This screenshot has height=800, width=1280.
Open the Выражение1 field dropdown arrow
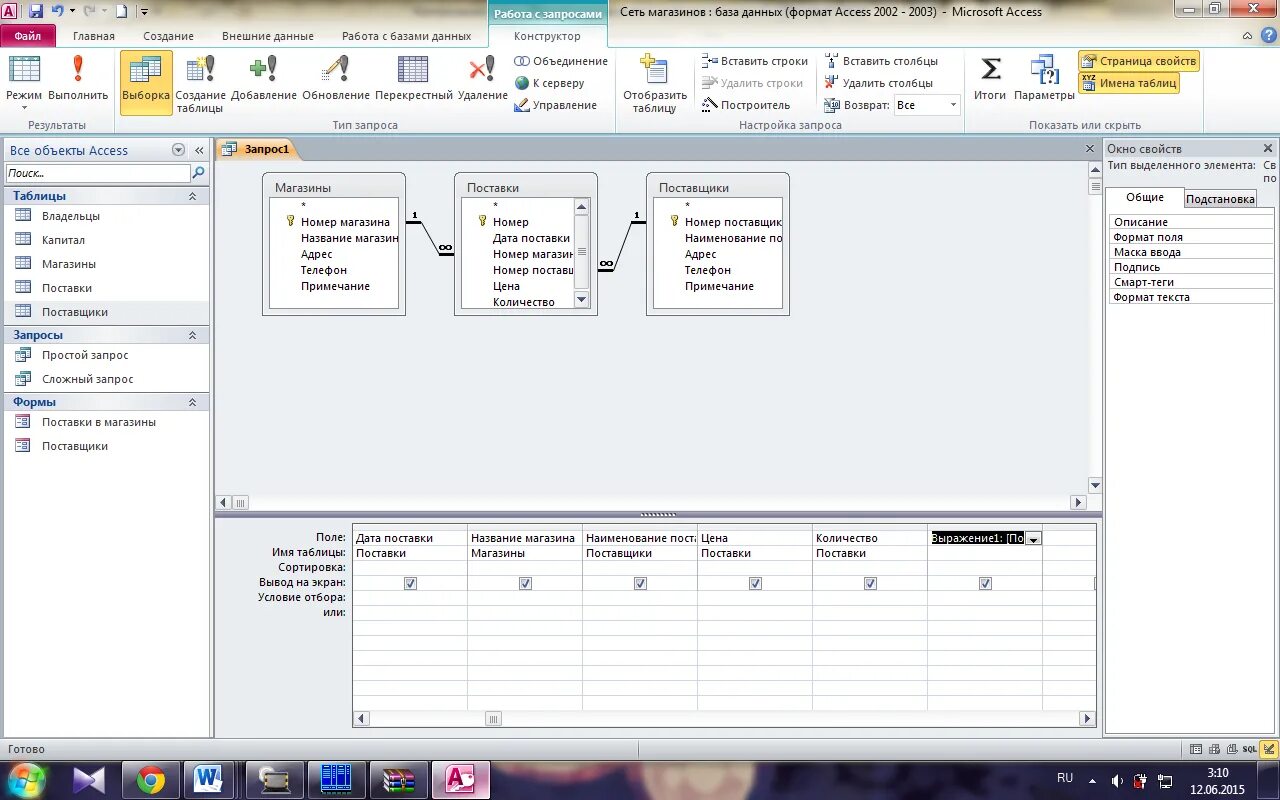click(1034, 538)
